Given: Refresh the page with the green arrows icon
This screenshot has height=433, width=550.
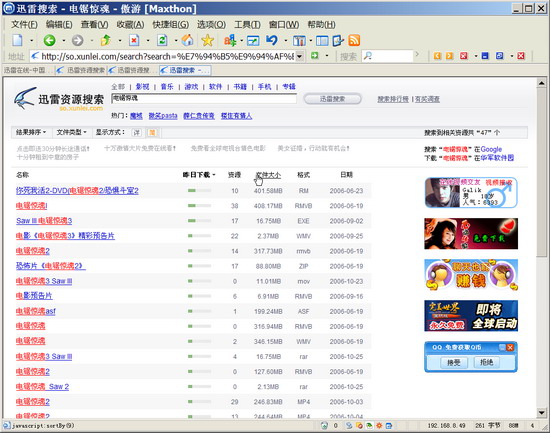Looking at the screenshot, I should 162,40.
